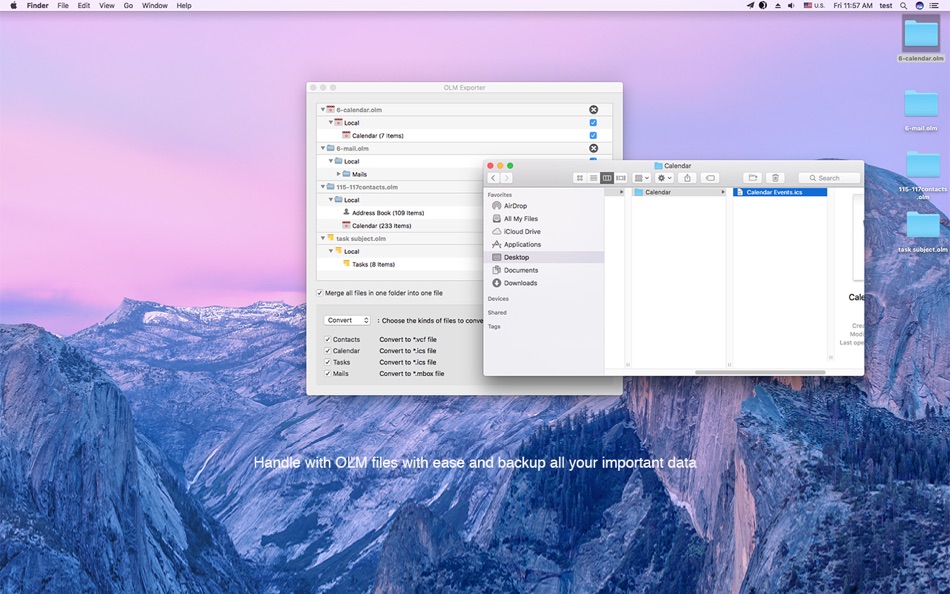Open the Window menu
Screen dimensions: 950x594
[x=154, y=5]
